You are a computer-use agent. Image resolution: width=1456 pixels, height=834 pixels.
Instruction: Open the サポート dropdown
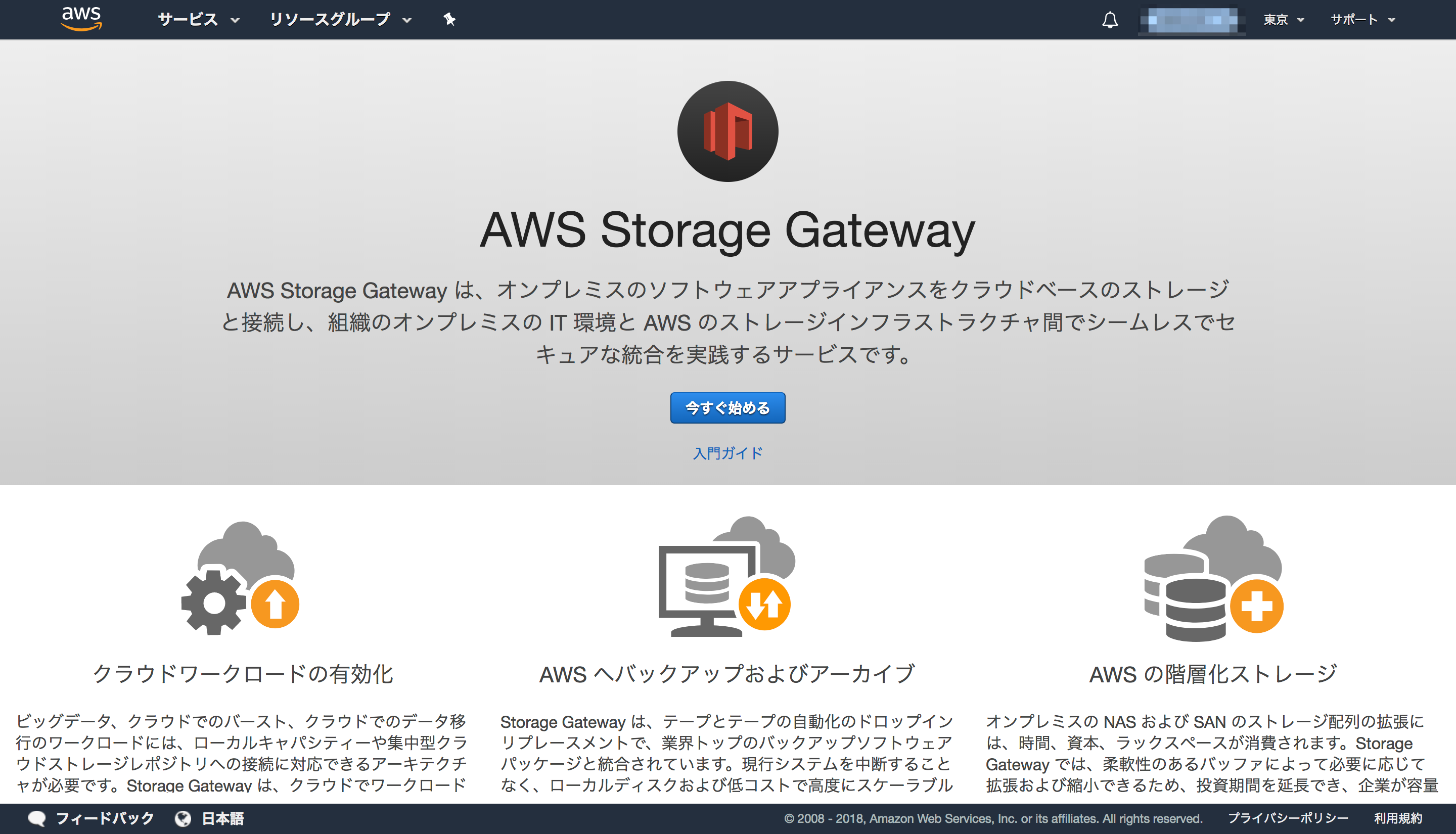1361,19
